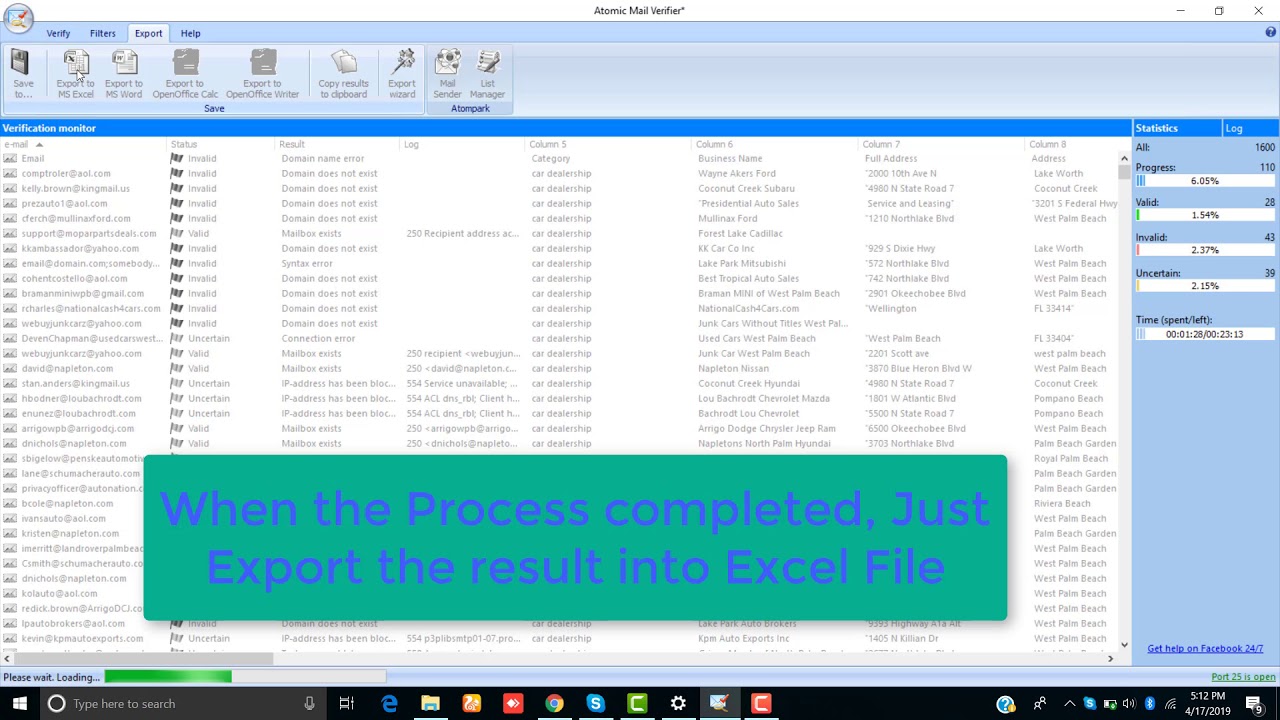Copy results to clipboard
Viewport: 1280px width, 720px height.
pos(343,75)
